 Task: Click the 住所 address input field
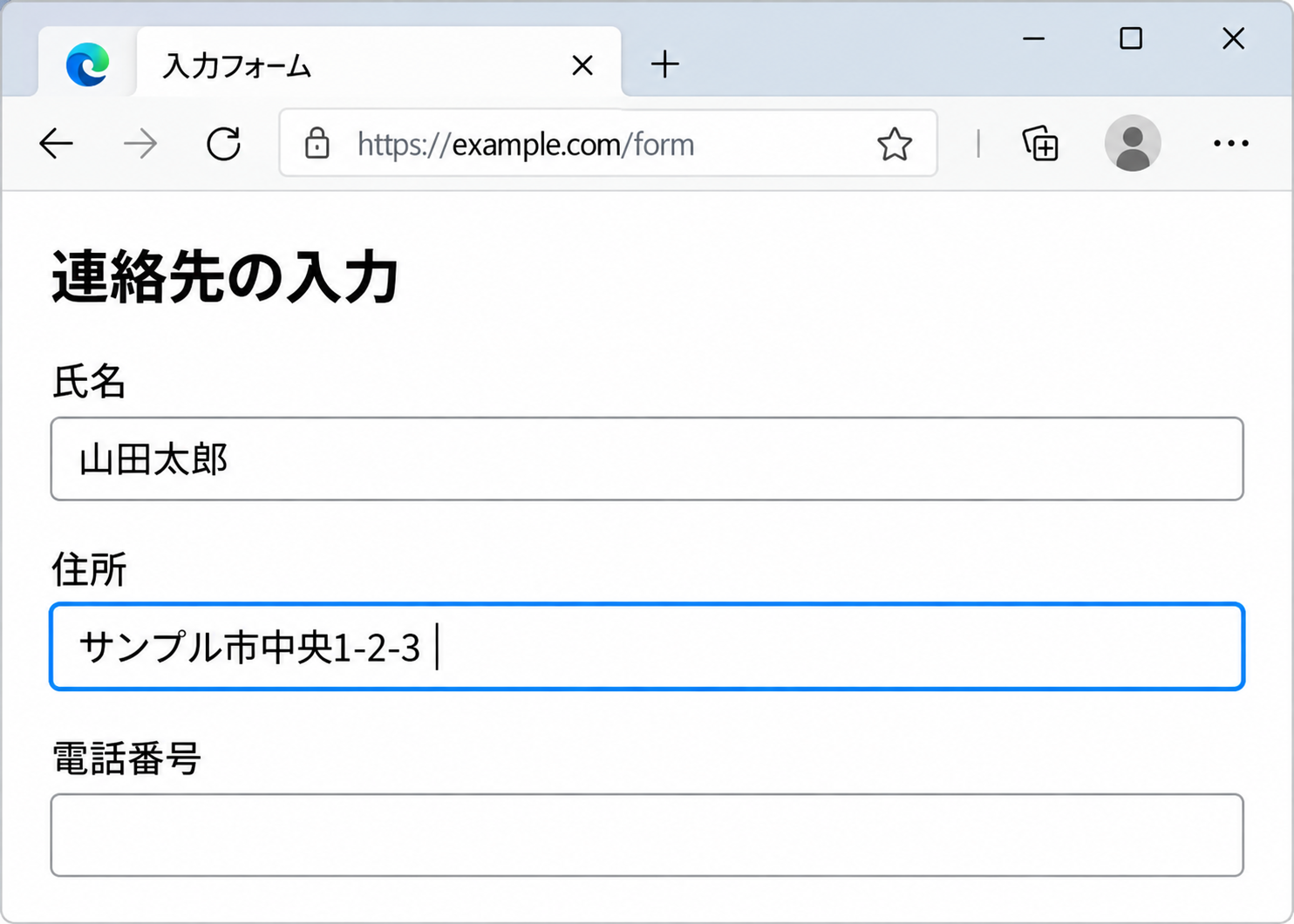[x=647, y=647]
